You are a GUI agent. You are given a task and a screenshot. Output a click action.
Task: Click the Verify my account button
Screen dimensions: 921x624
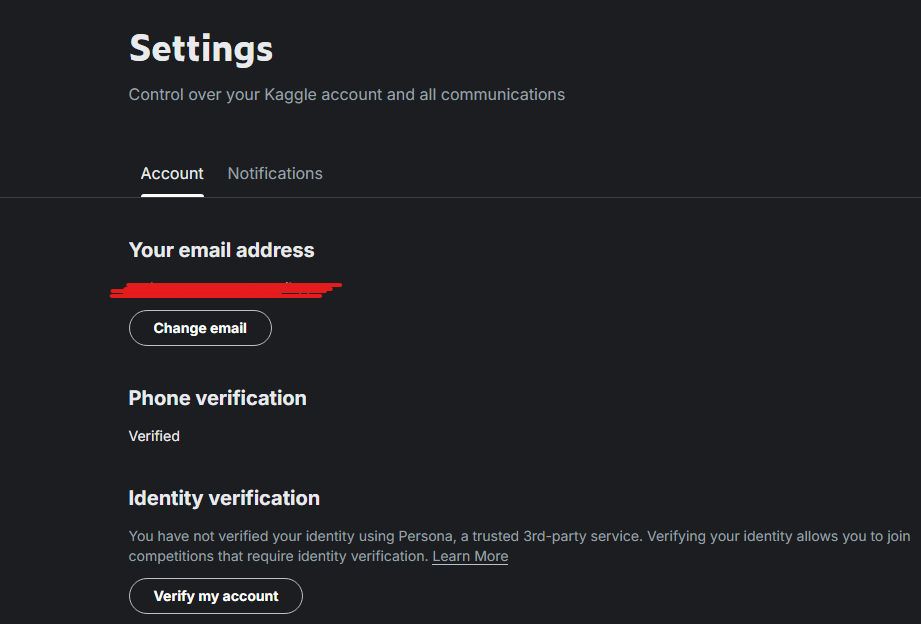coord(216,596)
